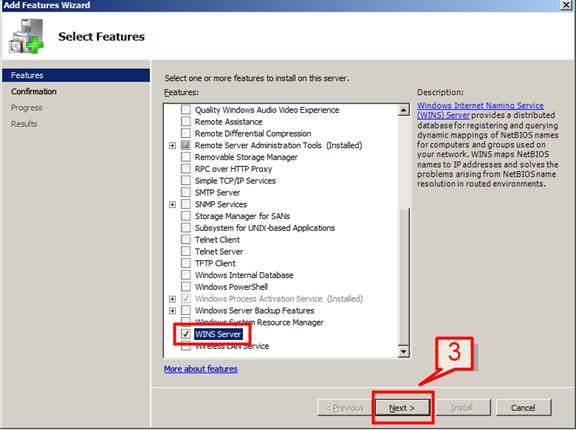Tick the Telnet Client checkbox
The width and height of the screenshot is (576, 430).
pos(186,239)
